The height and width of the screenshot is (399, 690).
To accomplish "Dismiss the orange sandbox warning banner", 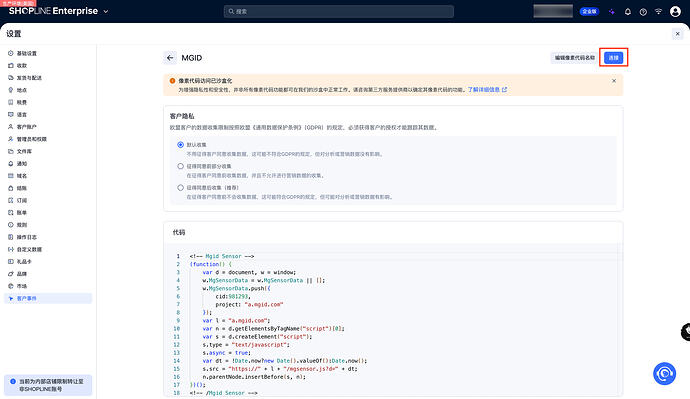I will (x=614, y=81).
